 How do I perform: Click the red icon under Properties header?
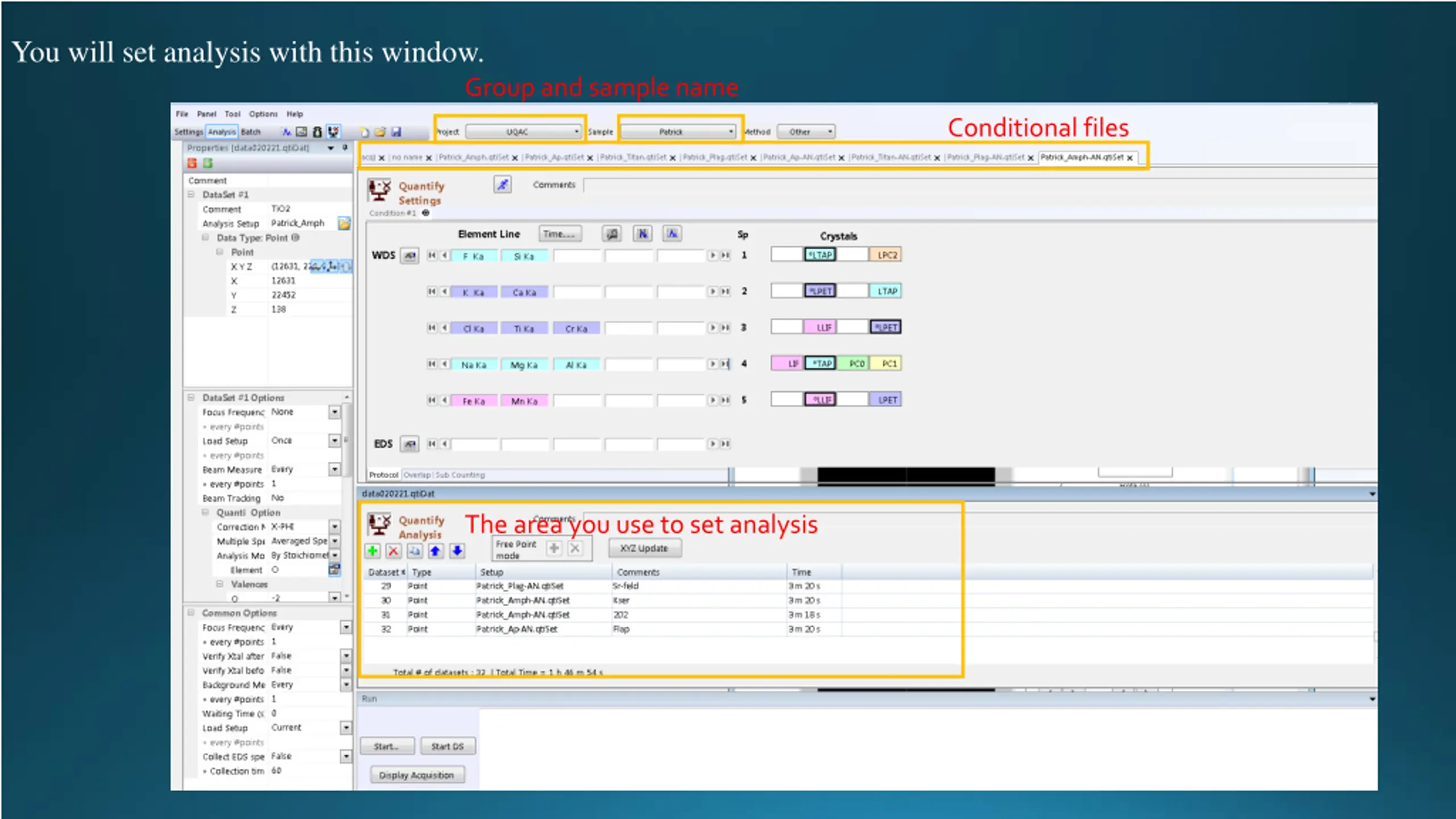[x=192, y=163]
